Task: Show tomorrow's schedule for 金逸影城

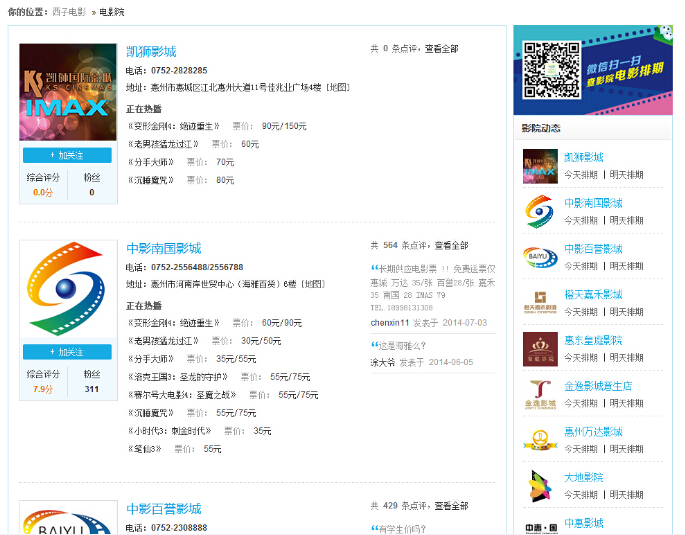Action: click(x=626, y=403)
